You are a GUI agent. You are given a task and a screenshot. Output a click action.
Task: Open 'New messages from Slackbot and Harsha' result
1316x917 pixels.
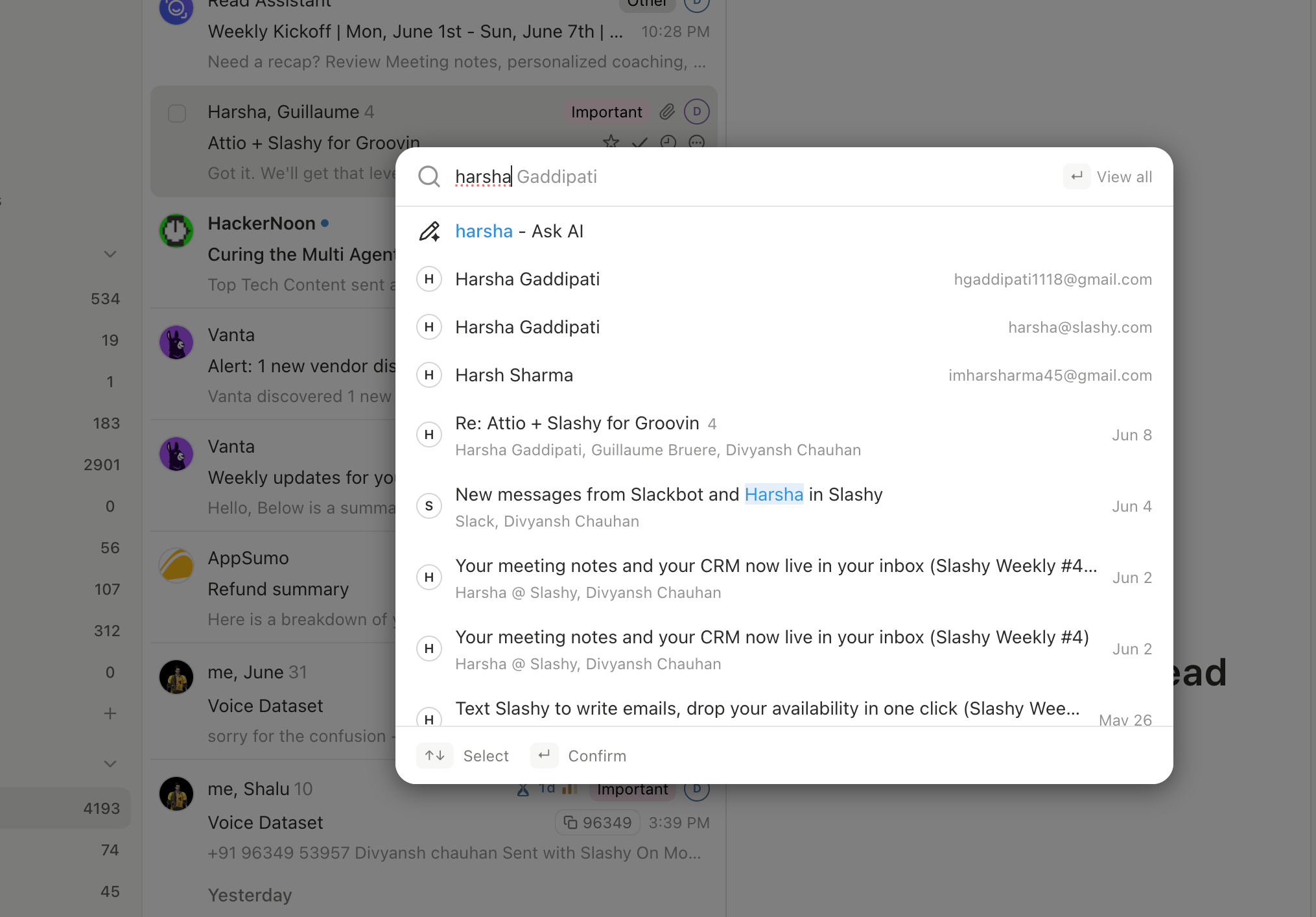pyautogui.click(x=784, y=506)
